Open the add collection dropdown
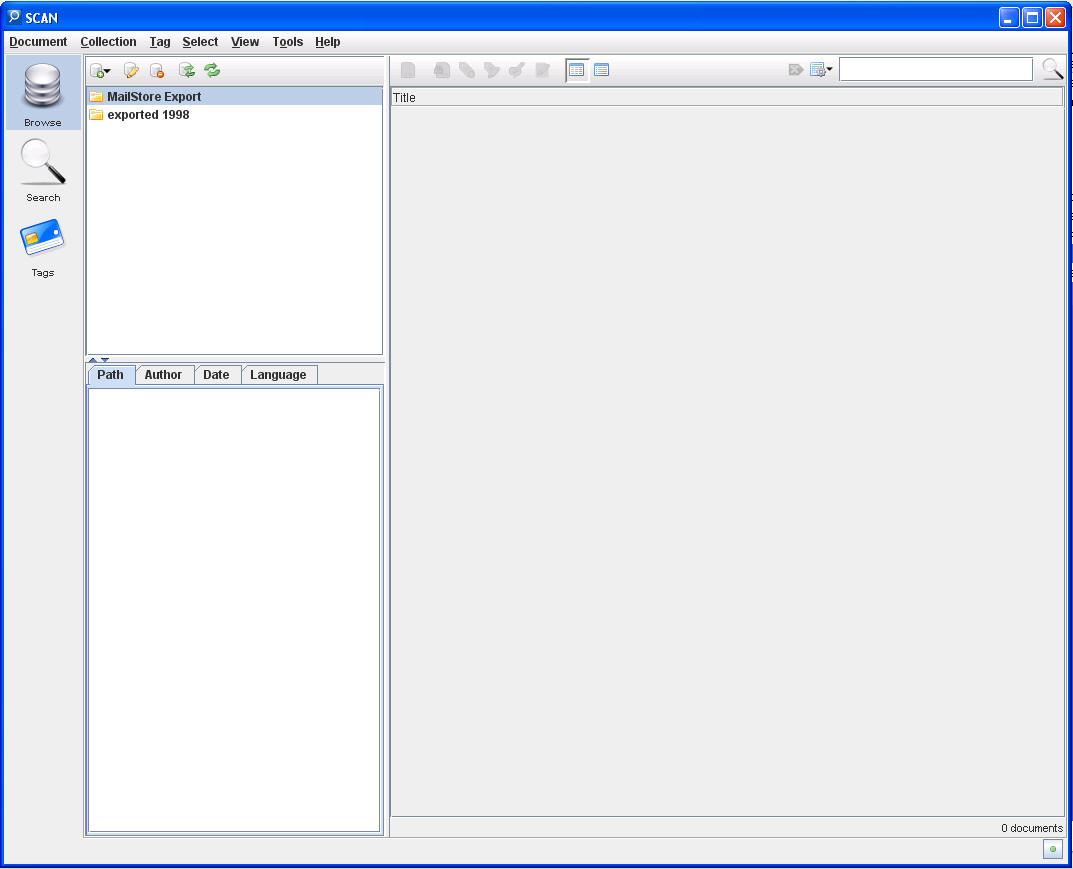The image size is (1073, 869). (x=100, y=70)
